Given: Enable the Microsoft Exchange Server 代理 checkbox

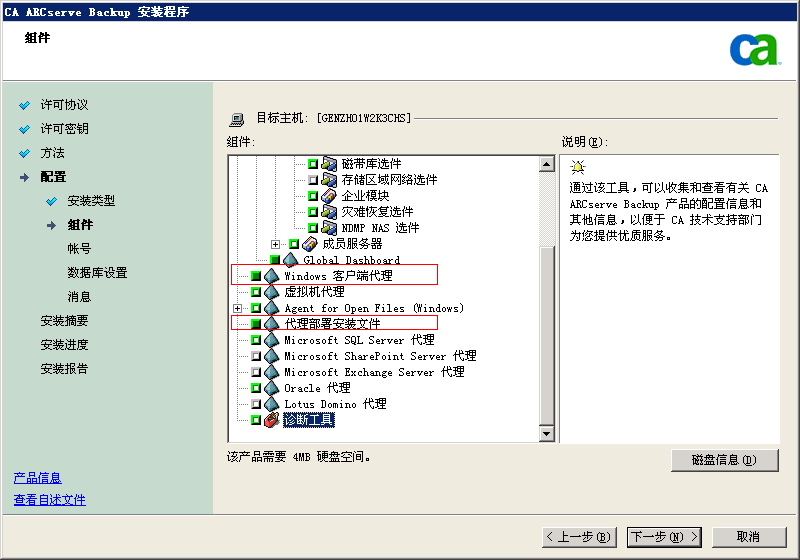Looking at the screenshot, I should (x=256, y=372).
